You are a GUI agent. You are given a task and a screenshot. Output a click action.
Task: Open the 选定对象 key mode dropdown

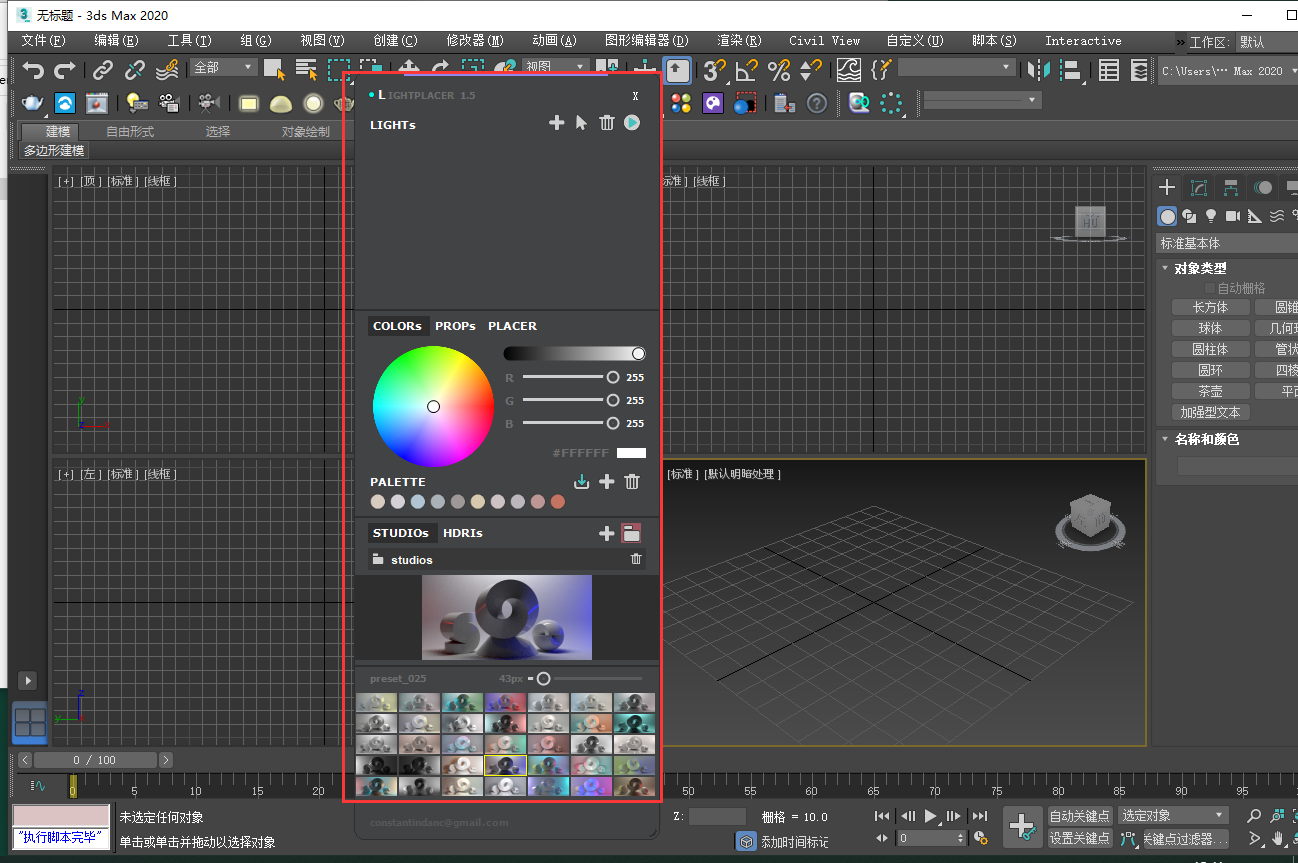tap(1172, 816)
